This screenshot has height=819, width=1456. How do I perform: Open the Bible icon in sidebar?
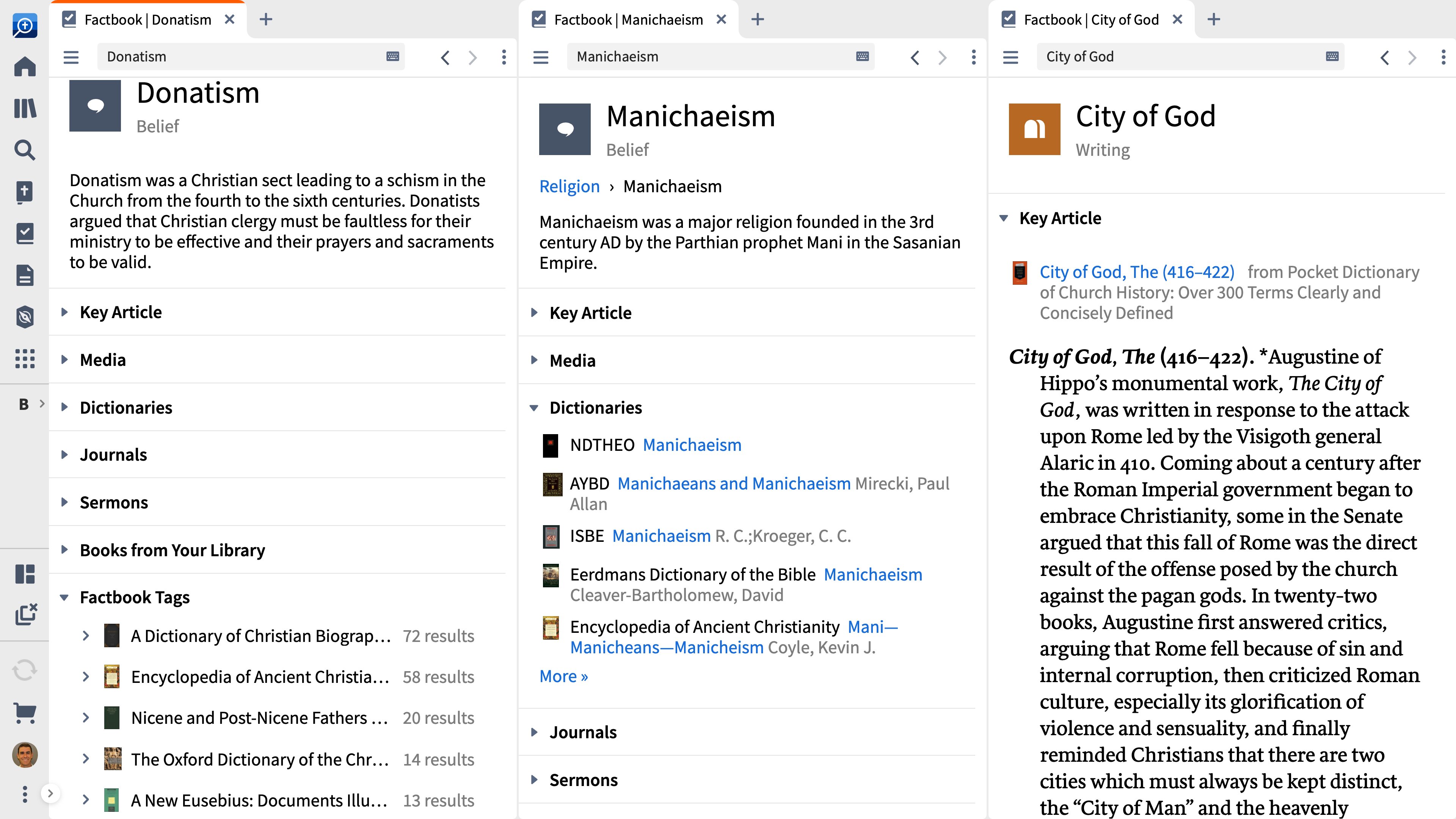click(25, 191)
